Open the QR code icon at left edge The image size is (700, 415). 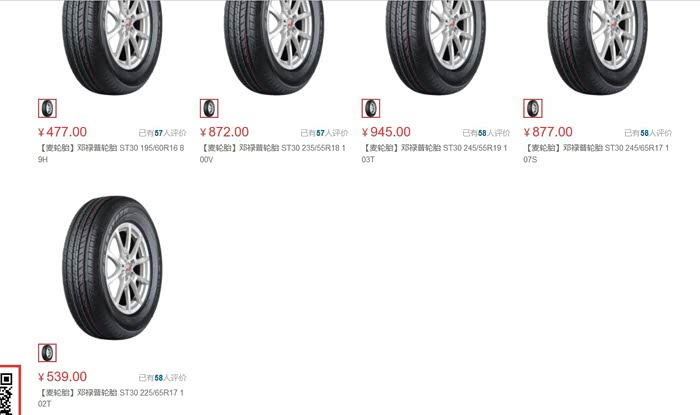click(x=9, y=391)
